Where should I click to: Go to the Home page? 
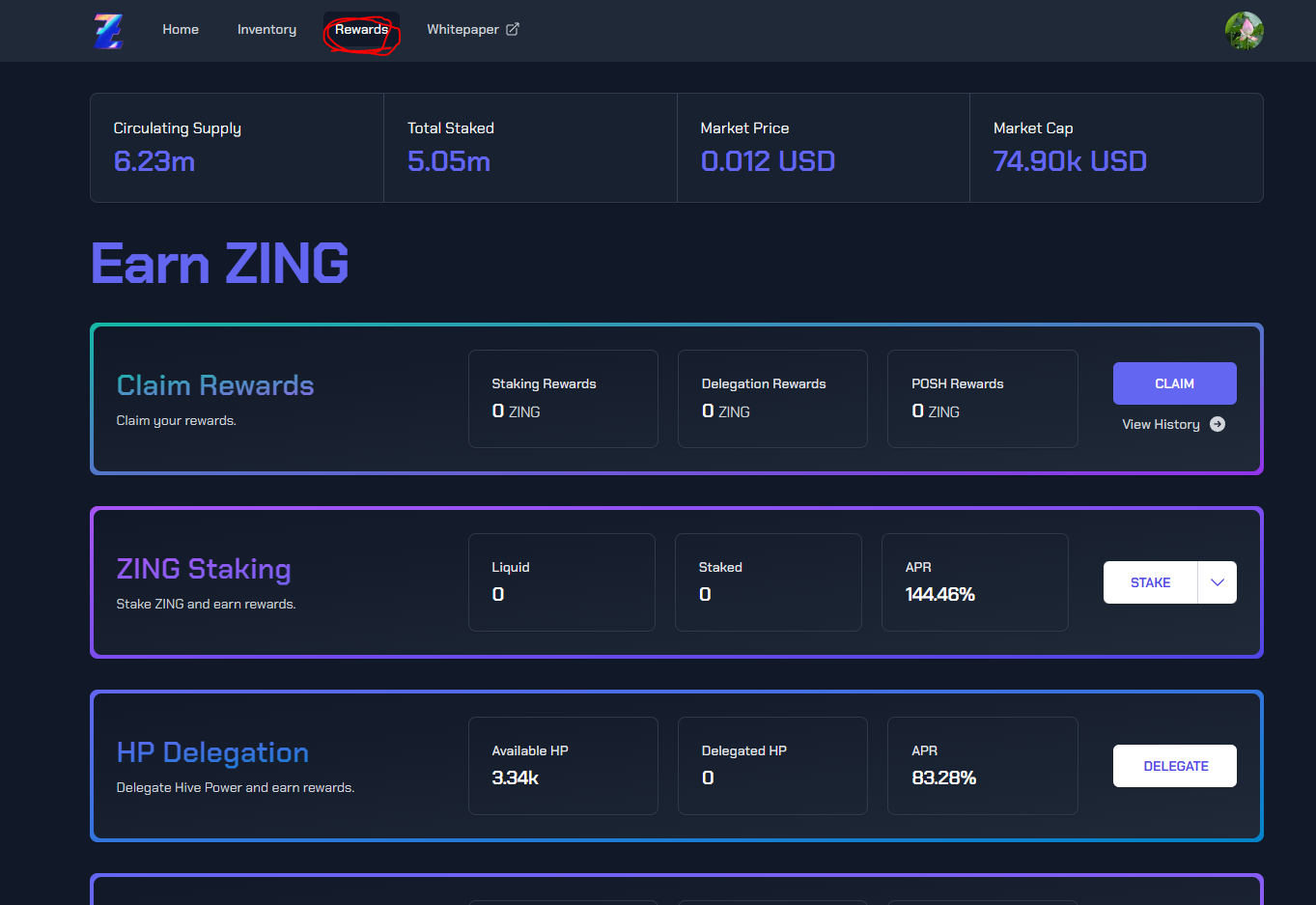tap(181, 30)
